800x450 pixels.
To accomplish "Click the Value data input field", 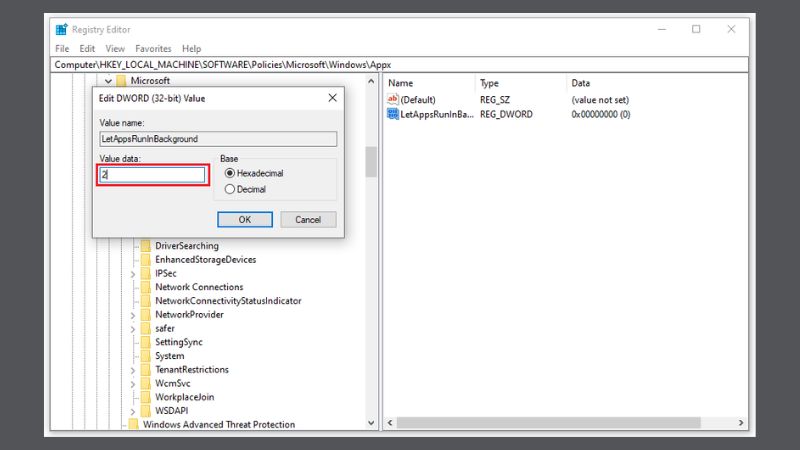I will coord(152,175).
